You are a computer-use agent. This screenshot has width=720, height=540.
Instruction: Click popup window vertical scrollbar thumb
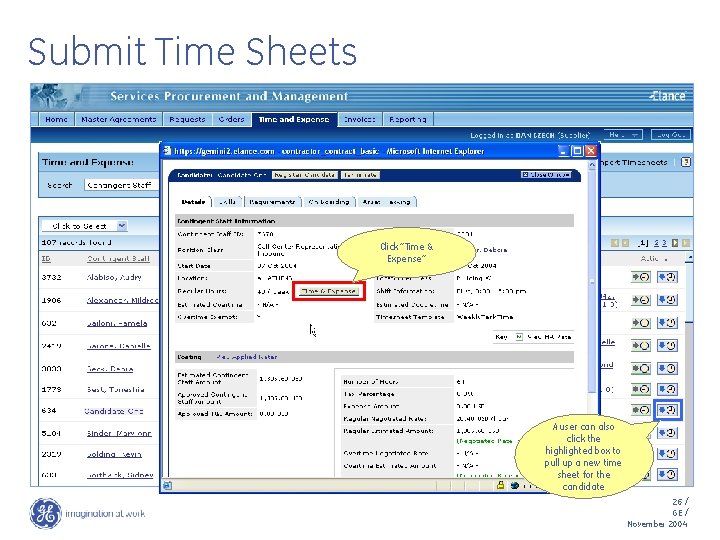pyautogui.click(x=592, y=281)
